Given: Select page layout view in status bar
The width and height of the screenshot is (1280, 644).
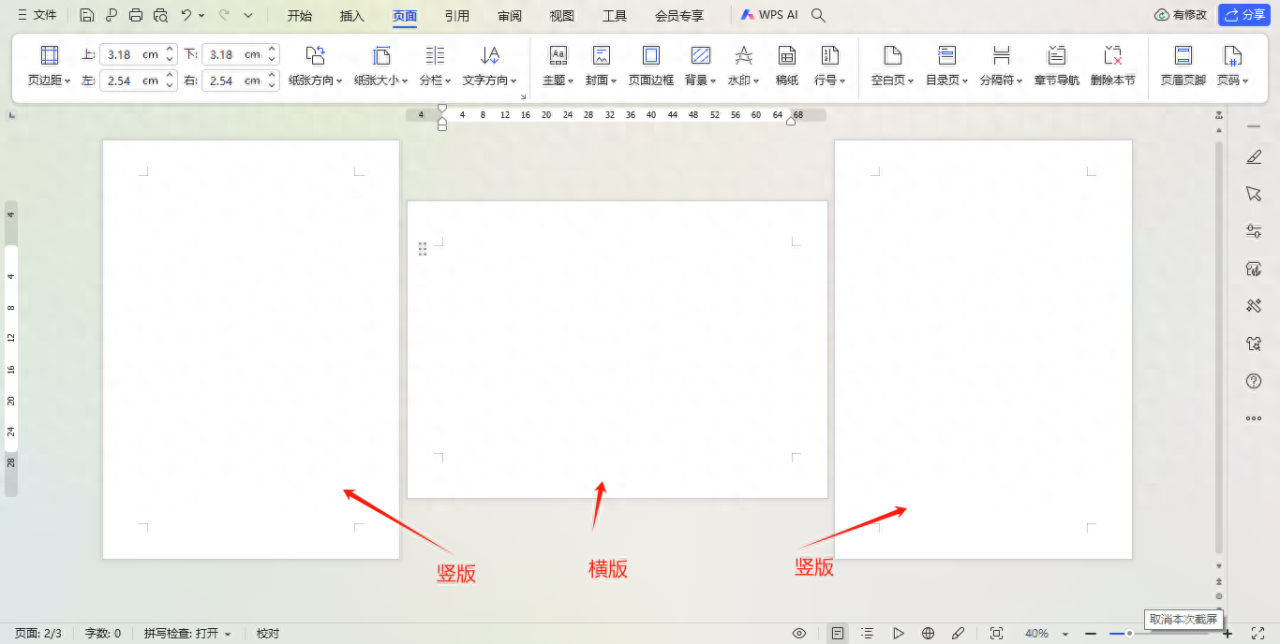Looking at the screenshot, I should pos(838,633).
